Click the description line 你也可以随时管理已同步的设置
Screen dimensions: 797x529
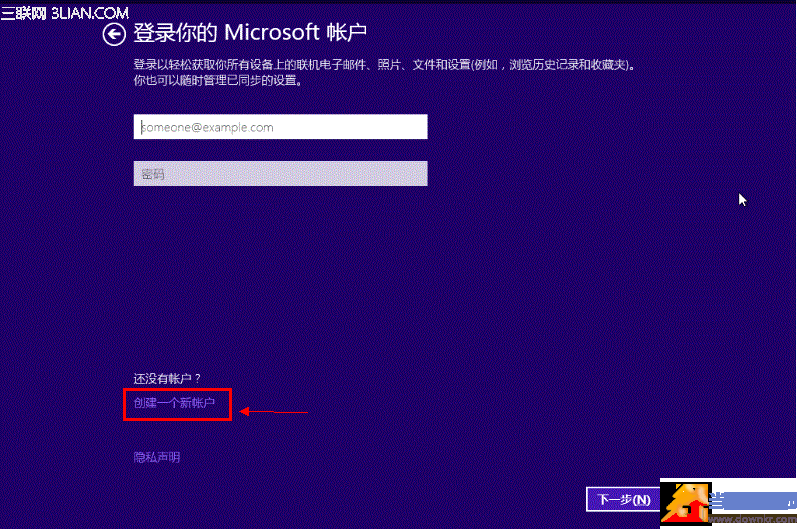tap(218, 80)
